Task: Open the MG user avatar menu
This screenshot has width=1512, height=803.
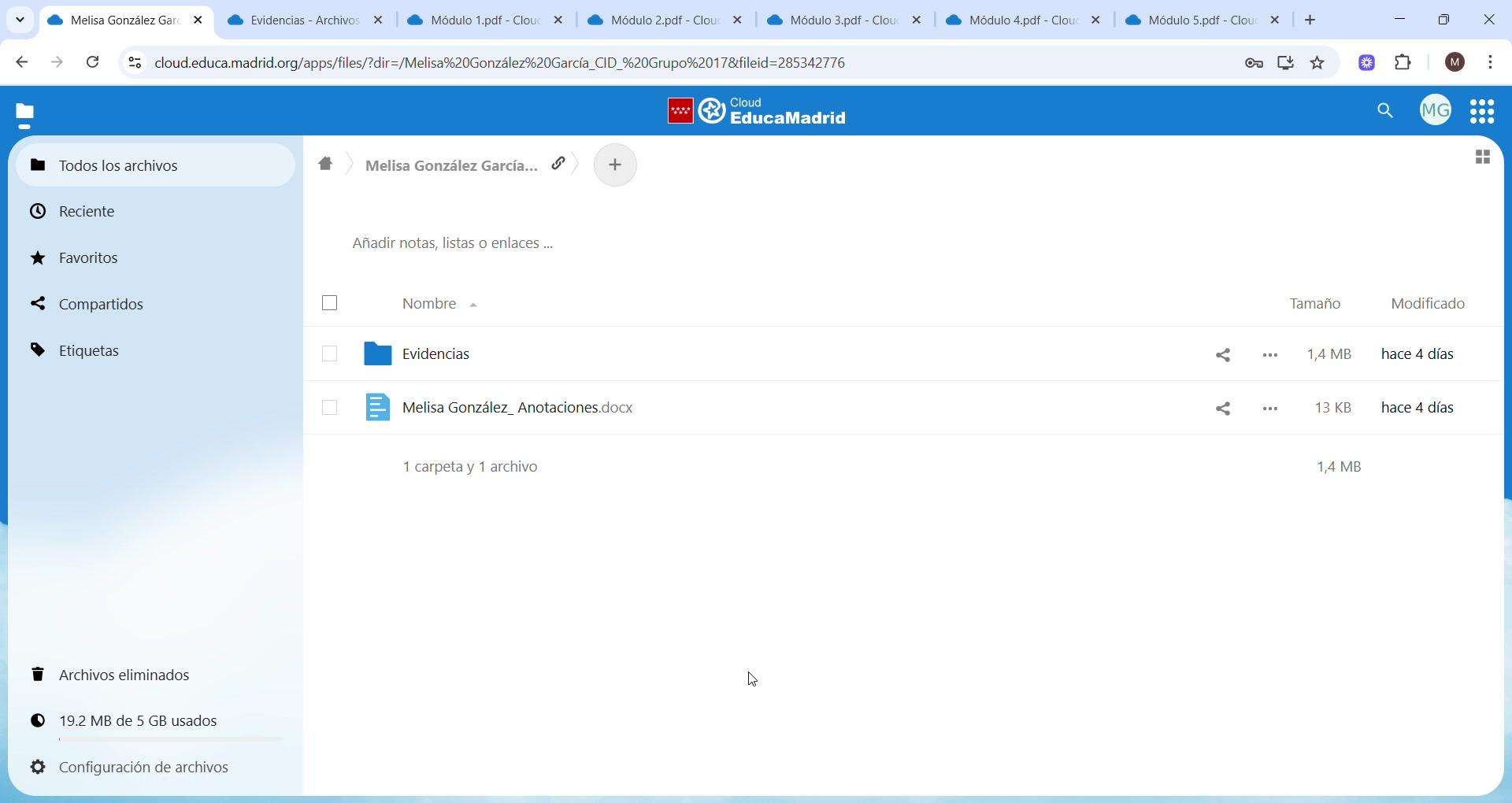Action: tap(1436, 111)
